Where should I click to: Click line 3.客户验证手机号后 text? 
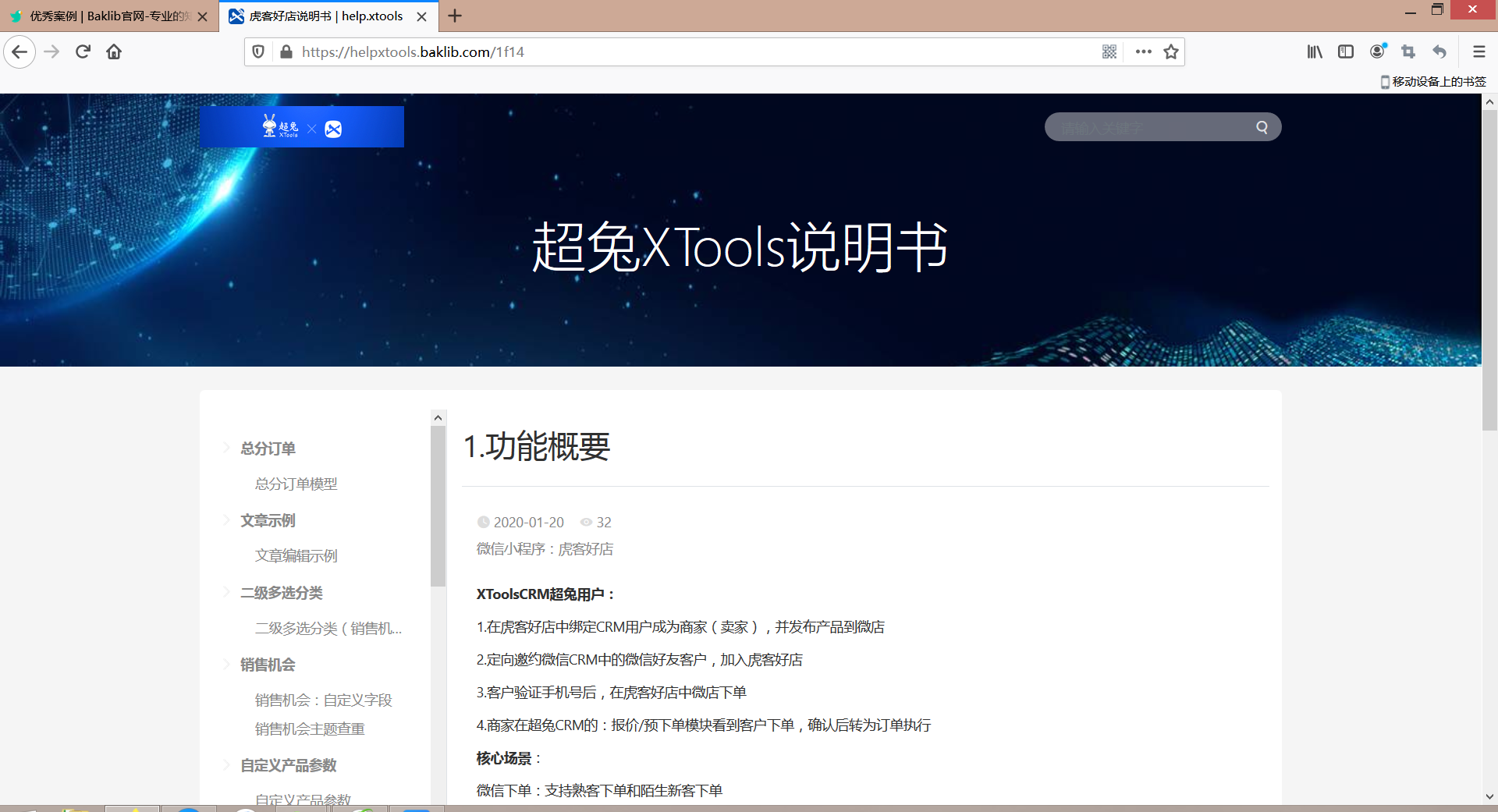tap(612, 693)
